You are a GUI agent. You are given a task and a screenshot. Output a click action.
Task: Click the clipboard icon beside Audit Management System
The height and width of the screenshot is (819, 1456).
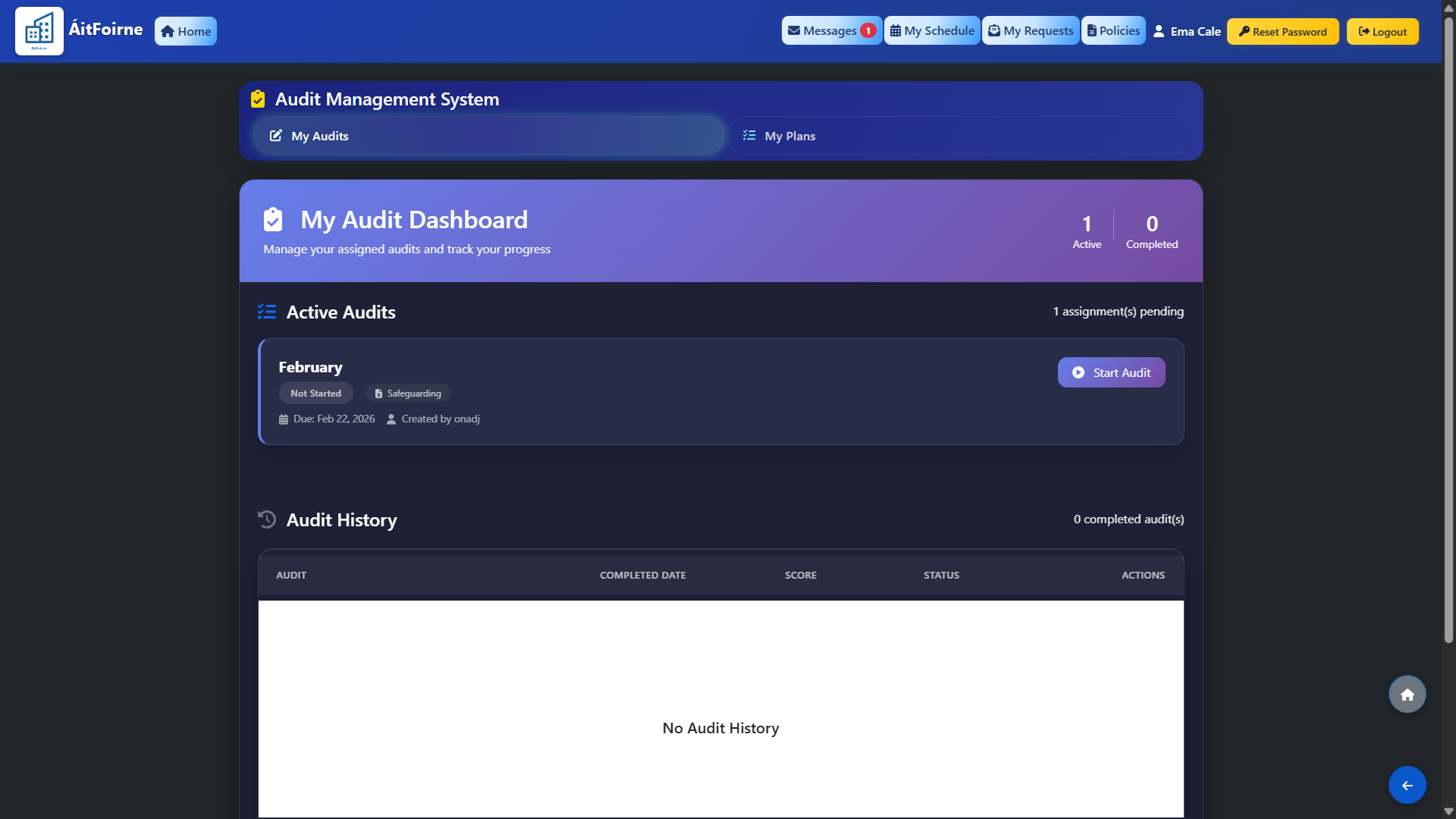258,99
